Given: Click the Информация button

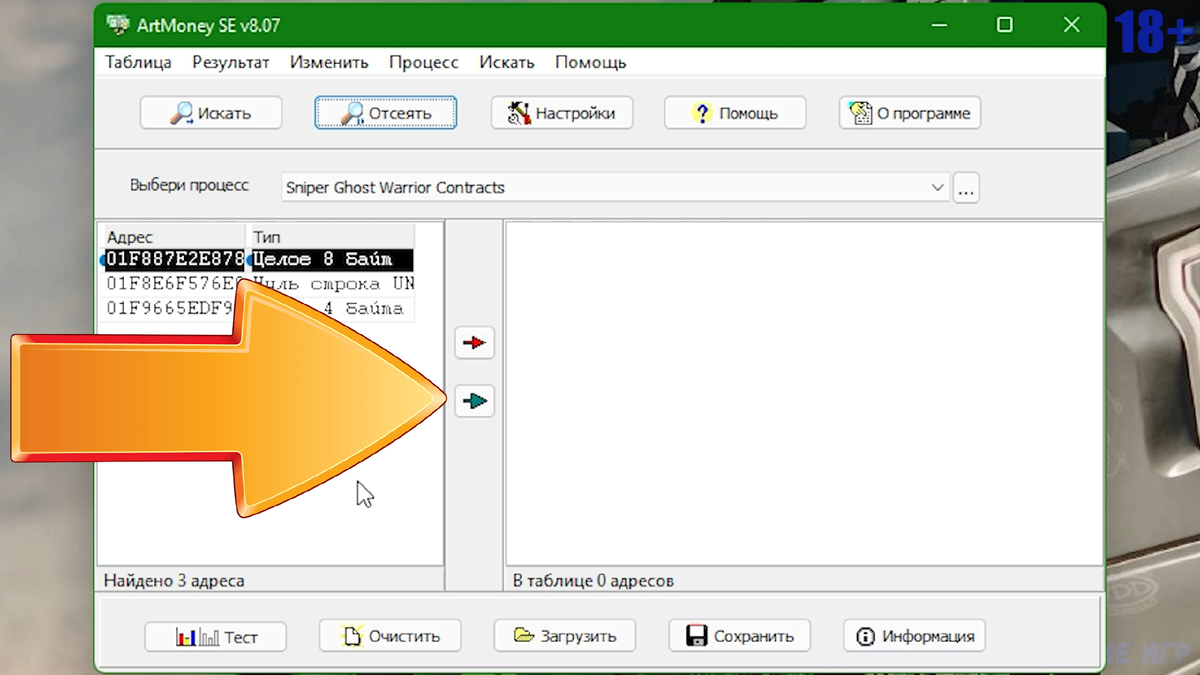Looking at the screenshot, I should click(914, 636).
